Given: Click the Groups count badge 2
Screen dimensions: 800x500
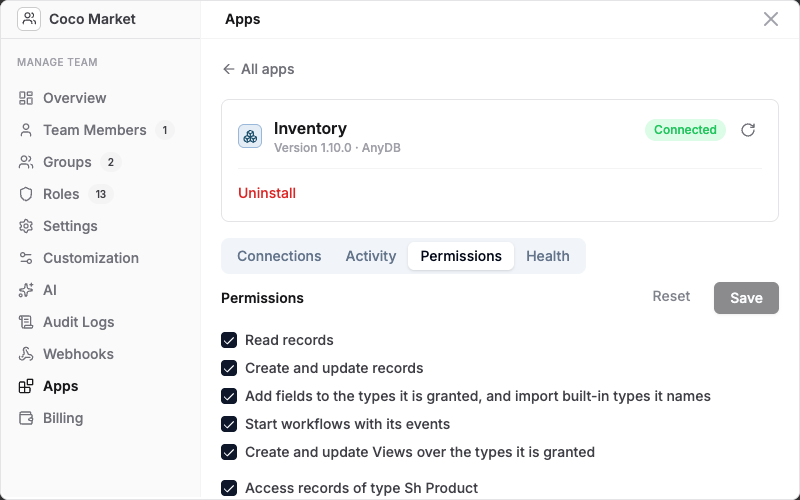Looking at the screenshot, I should point(110,162).
